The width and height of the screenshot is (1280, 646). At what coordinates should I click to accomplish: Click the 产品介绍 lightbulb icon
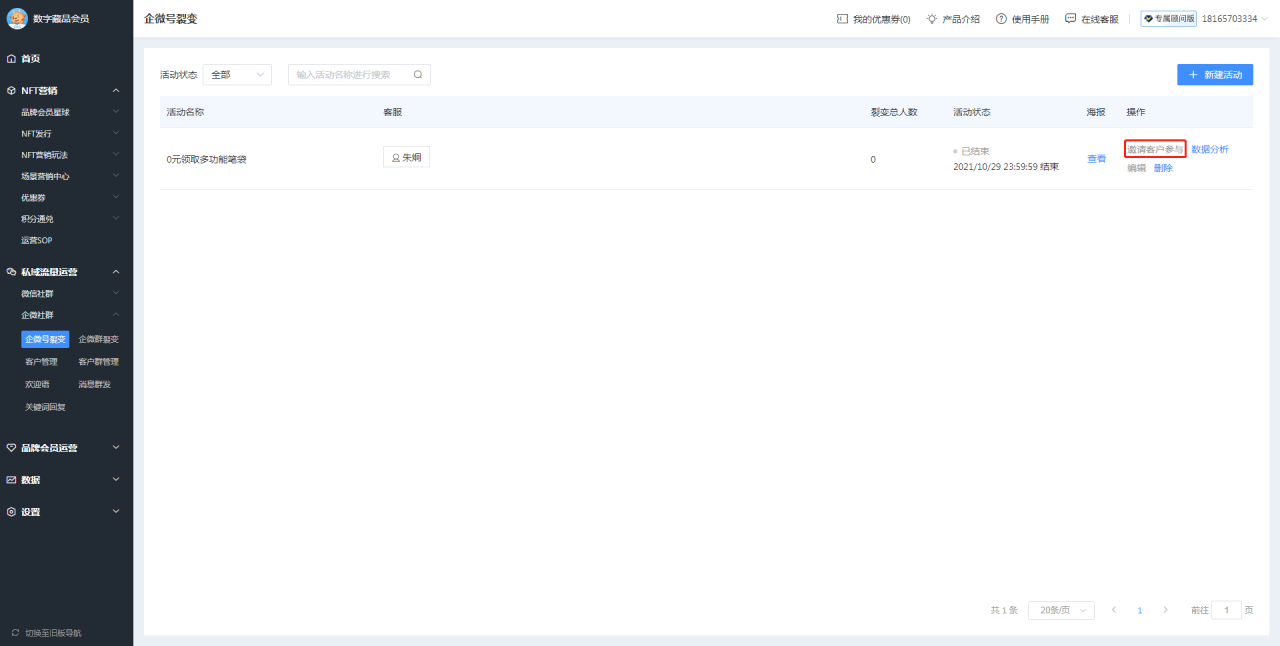(929, 17)
